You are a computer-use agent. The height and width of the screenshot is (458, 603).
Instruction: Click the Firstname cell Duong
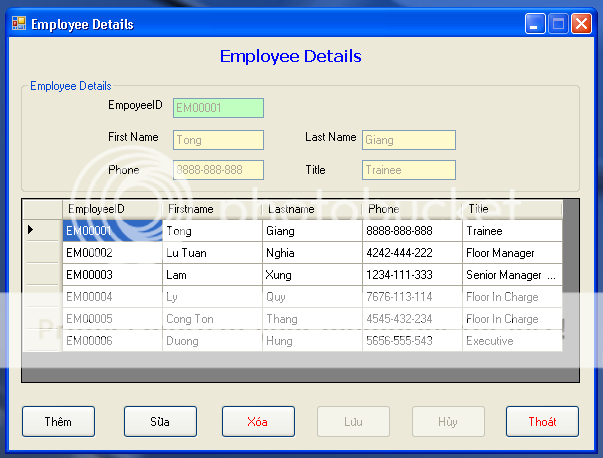[212, 340]
